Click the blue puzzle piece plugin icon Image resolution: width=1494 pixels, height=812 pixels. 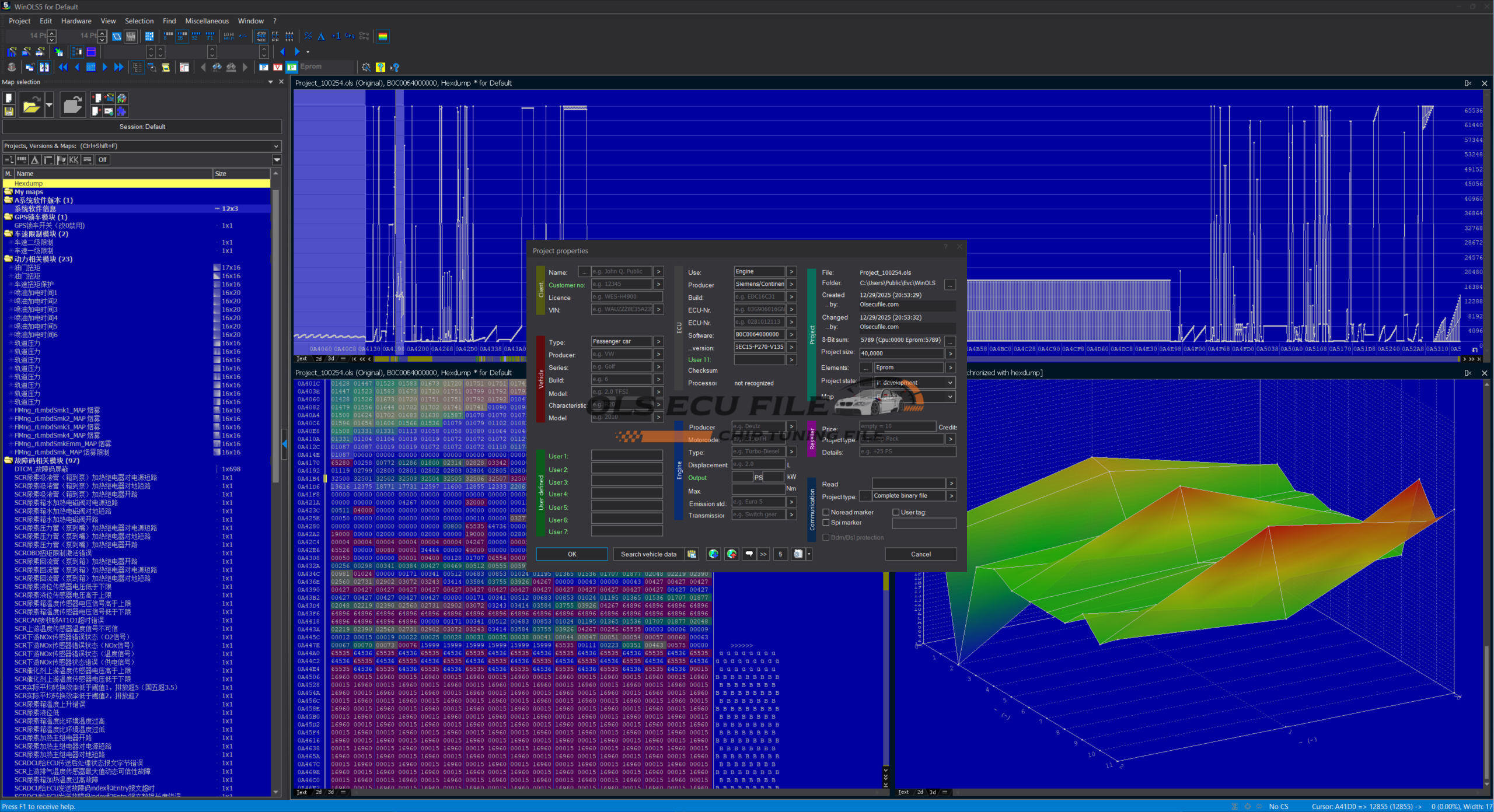[121, 111]
